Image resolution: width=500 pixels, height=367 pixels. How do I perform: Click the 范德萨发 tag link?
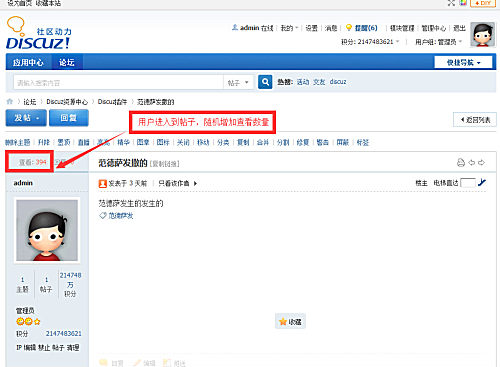tap(121, 216)
